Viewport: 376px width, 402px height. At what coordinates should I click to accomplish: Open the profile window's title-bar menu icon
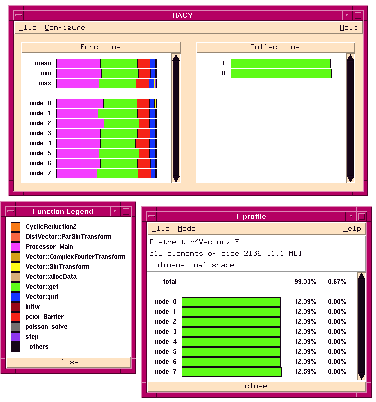pos(151,216)
